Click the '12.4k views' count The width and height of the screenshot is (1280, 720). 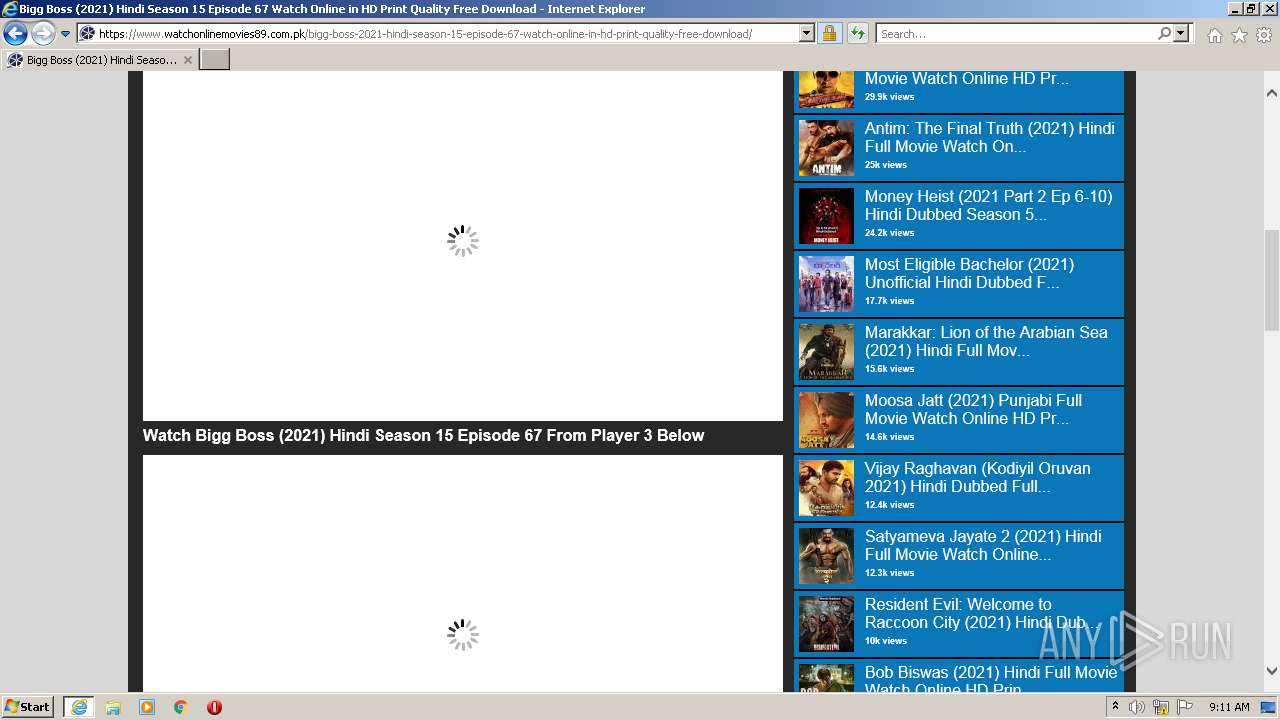pyautogui.click(x=889, y=505)
